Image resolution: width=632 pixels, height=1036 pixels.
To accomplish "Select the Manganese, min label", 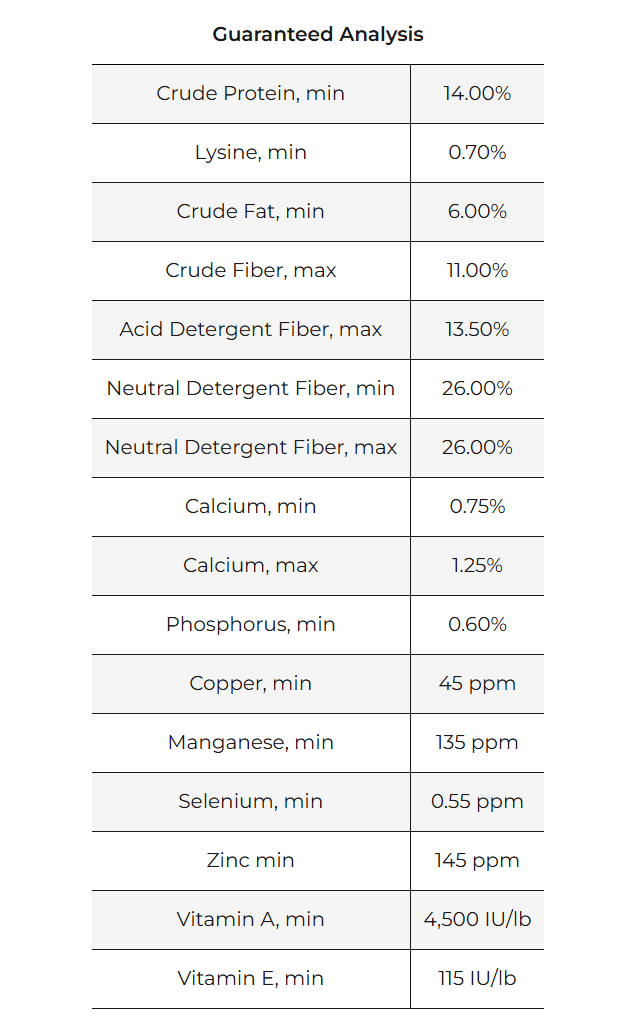I will pos(250,742).
